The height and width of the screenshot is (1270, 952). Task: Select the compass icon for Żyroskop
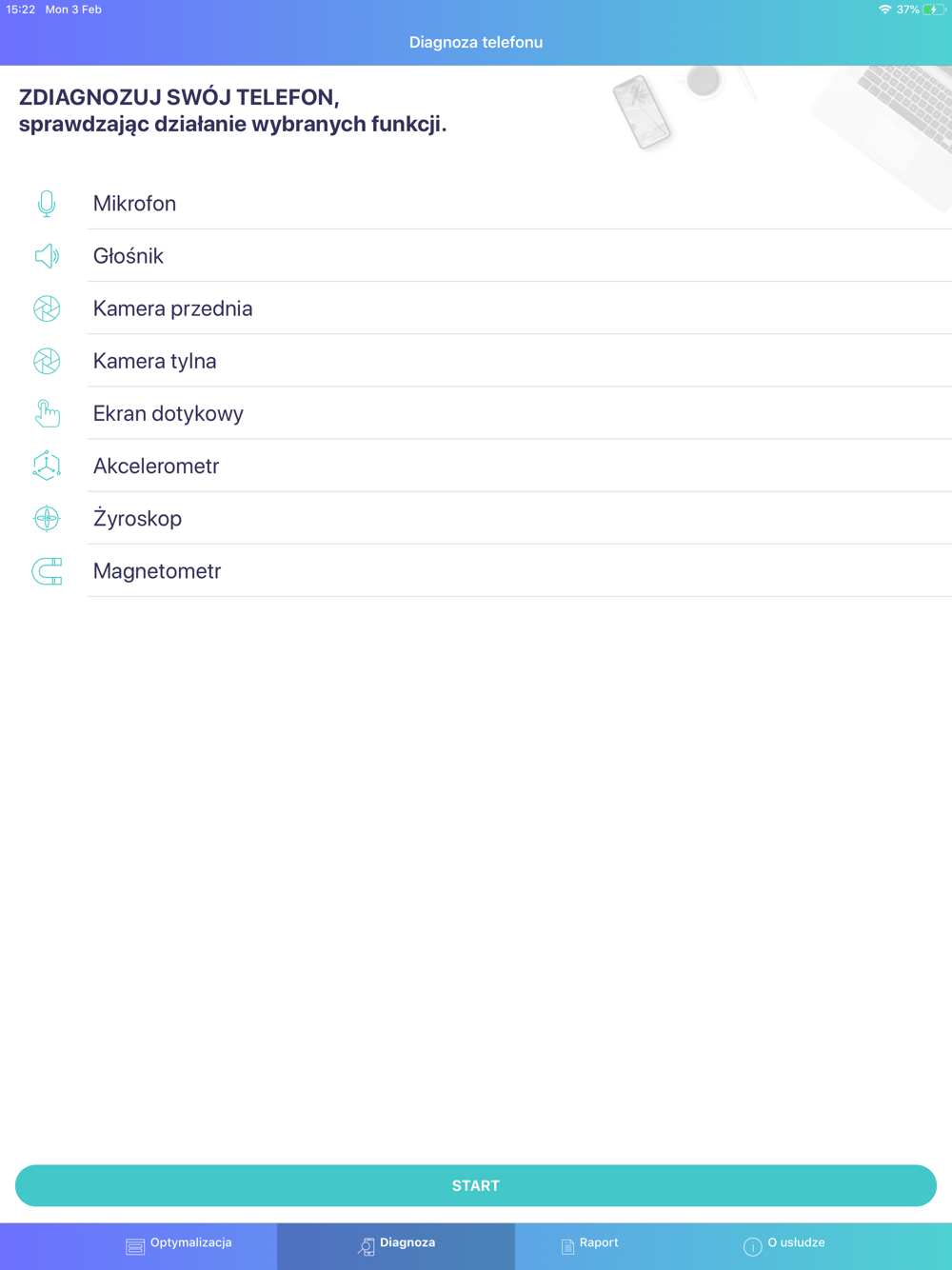click(47, 518)
